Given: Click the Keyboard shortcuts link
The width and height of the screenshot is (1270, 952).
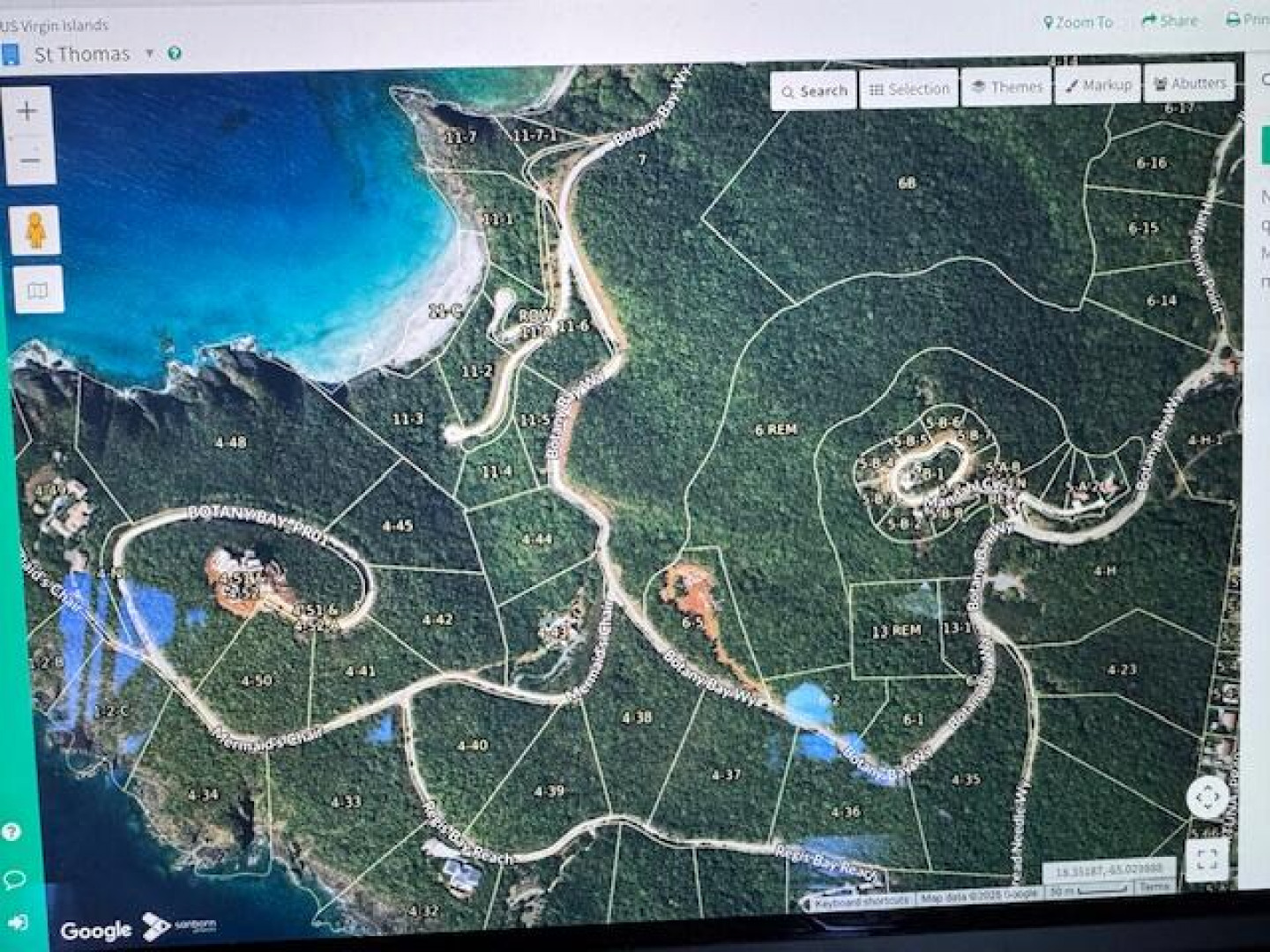Looking at the screenshot, I should coord(860,901).
